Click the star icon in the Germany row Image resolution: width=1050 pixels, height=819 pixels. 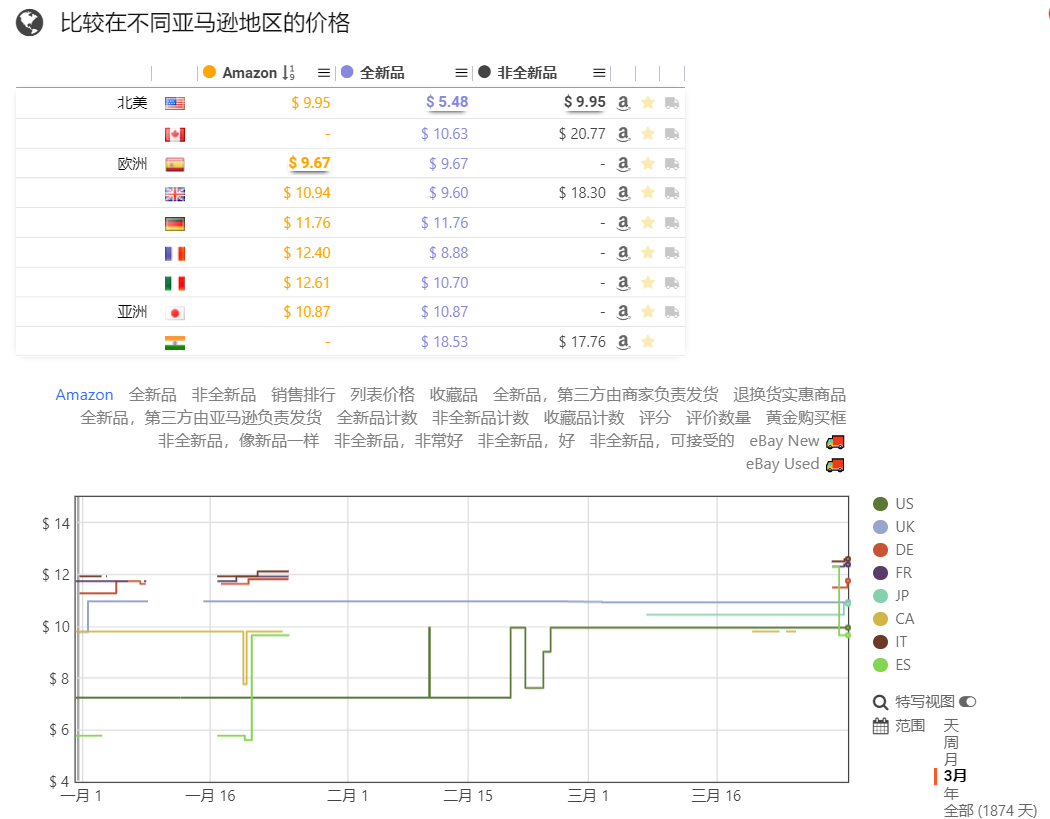pos(648,222)
